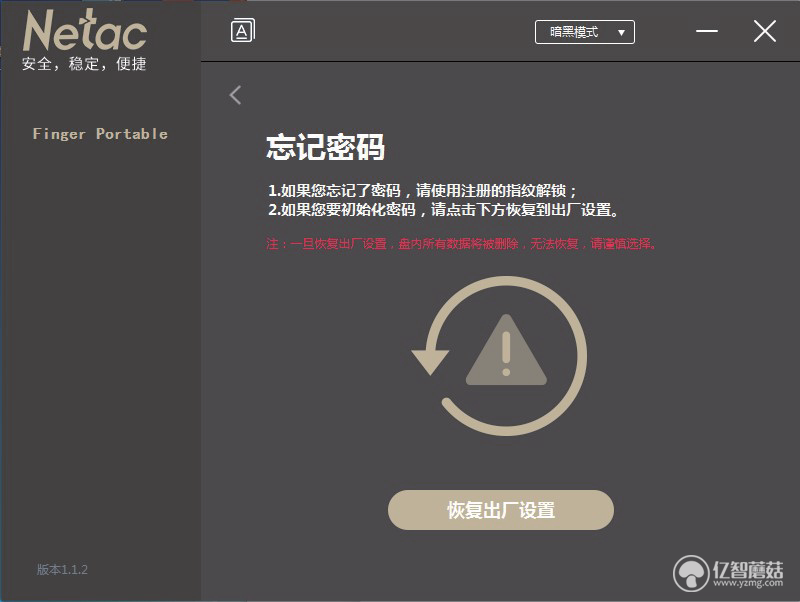Minimize the Netac window
Viewport: 800px width, 602px height.
tap(707, 31)
